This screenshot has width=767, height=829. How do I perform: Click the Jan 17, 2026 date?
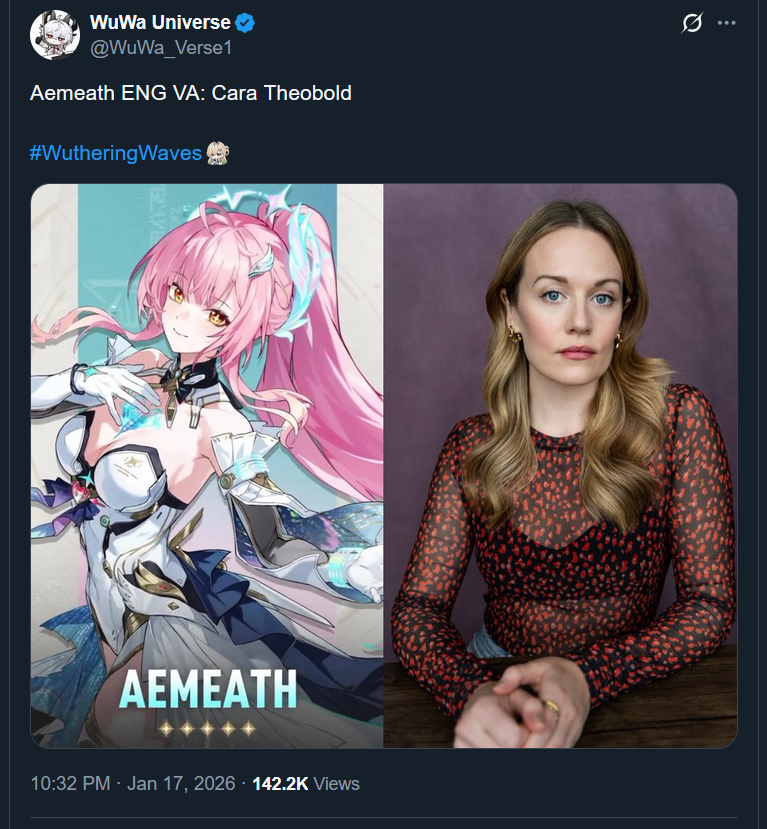181,783
